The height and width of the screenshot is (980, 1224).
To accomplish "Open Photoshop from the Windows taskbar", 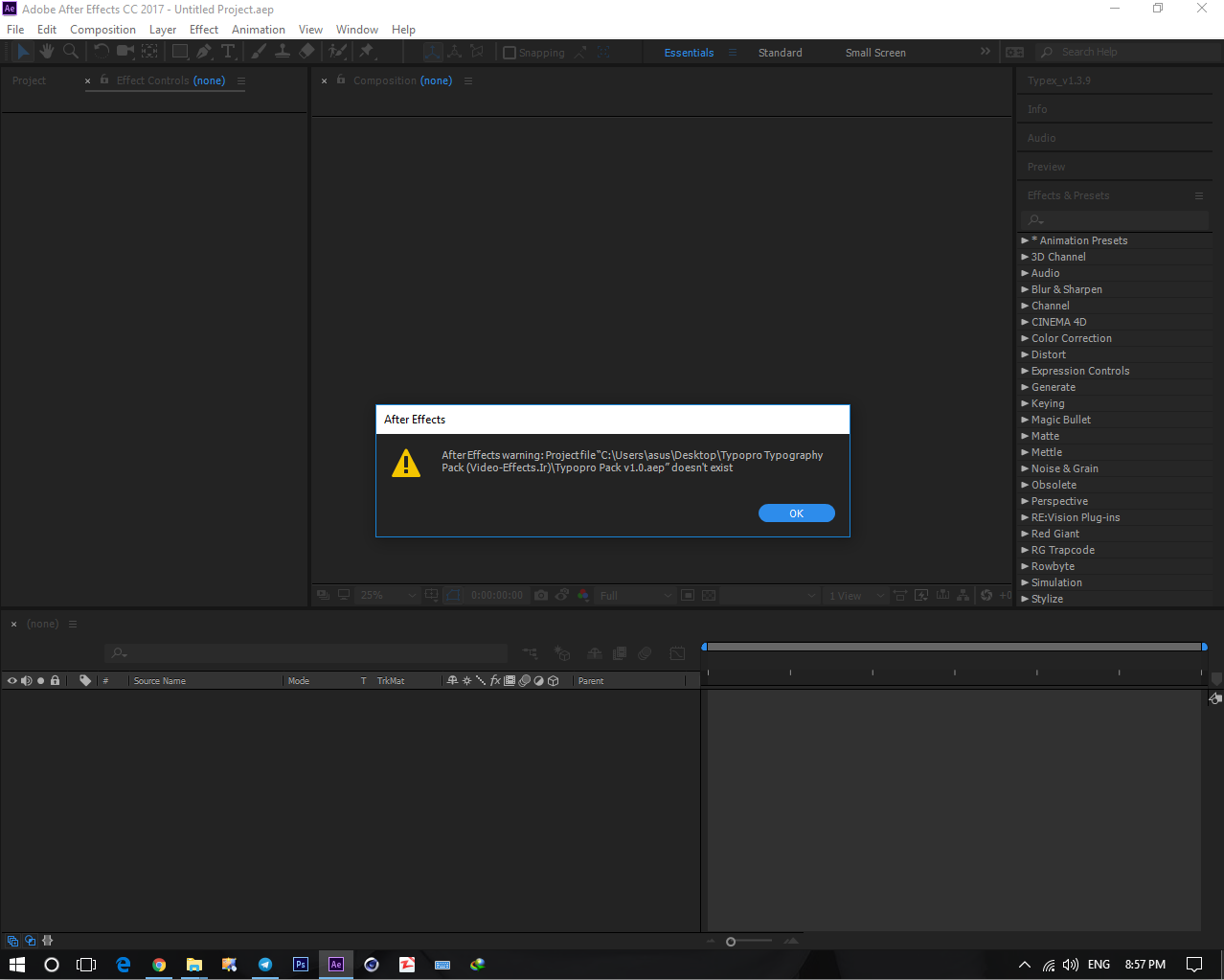I will click(301, 964).
